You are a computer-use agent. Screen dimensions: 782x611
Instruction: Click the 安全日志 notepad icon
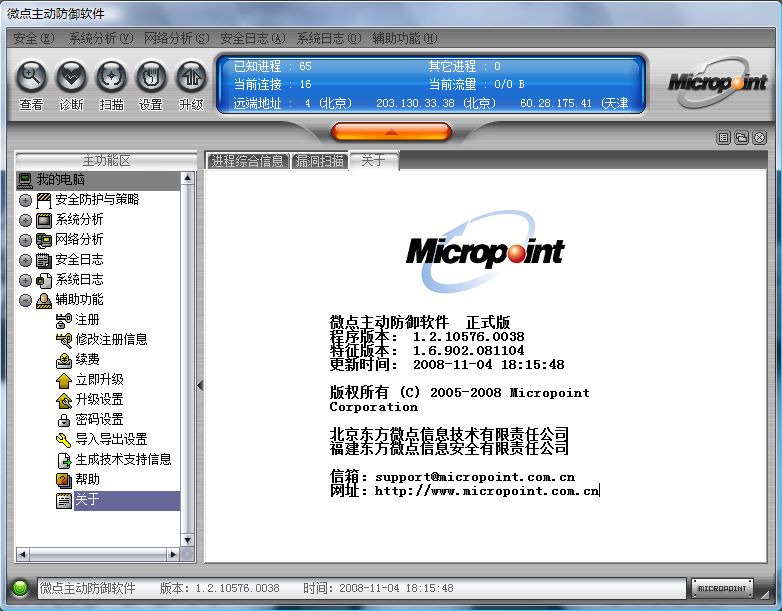[x=44, y=260]
